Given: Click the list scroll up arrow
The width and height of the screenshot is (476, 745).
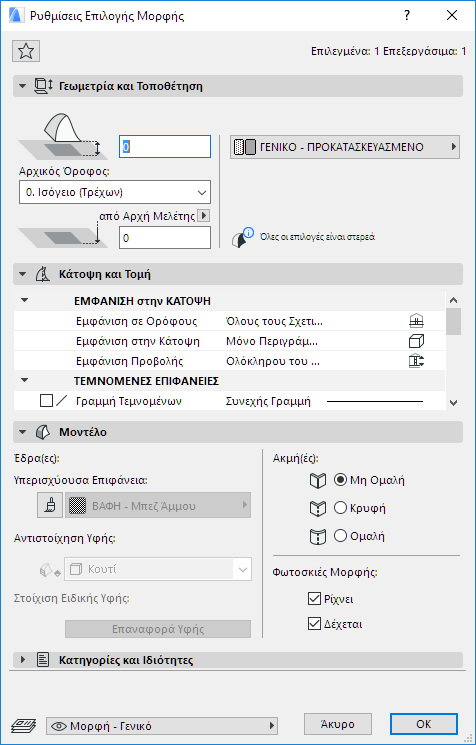Looking at the screenshot, I should coord(454,300).
